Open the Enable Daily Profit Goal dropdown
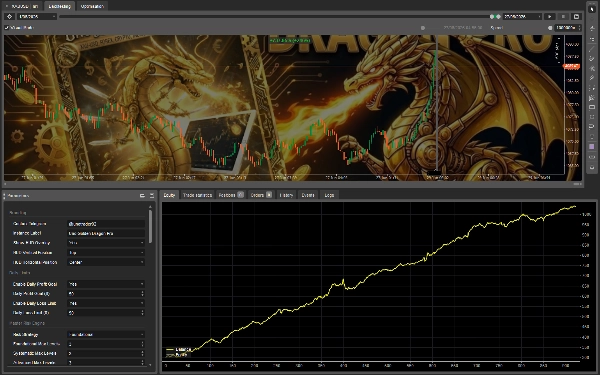 (x=106, y=284)
